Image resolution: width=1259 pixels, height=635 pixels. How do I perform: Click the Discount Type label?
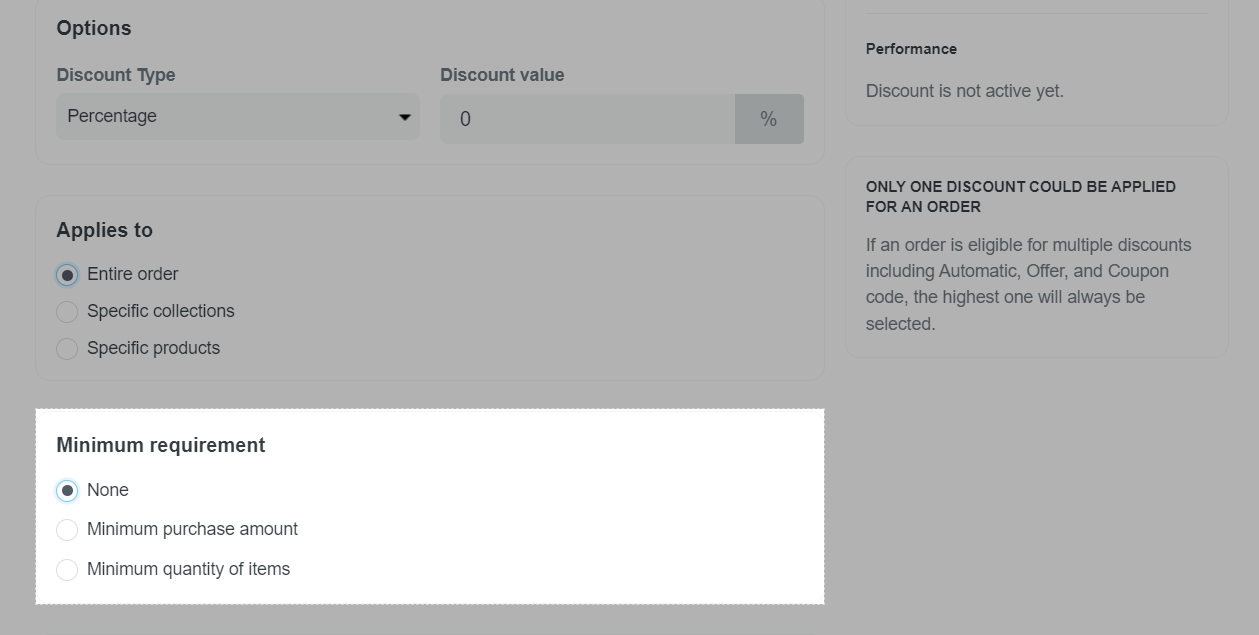(116, 75)
